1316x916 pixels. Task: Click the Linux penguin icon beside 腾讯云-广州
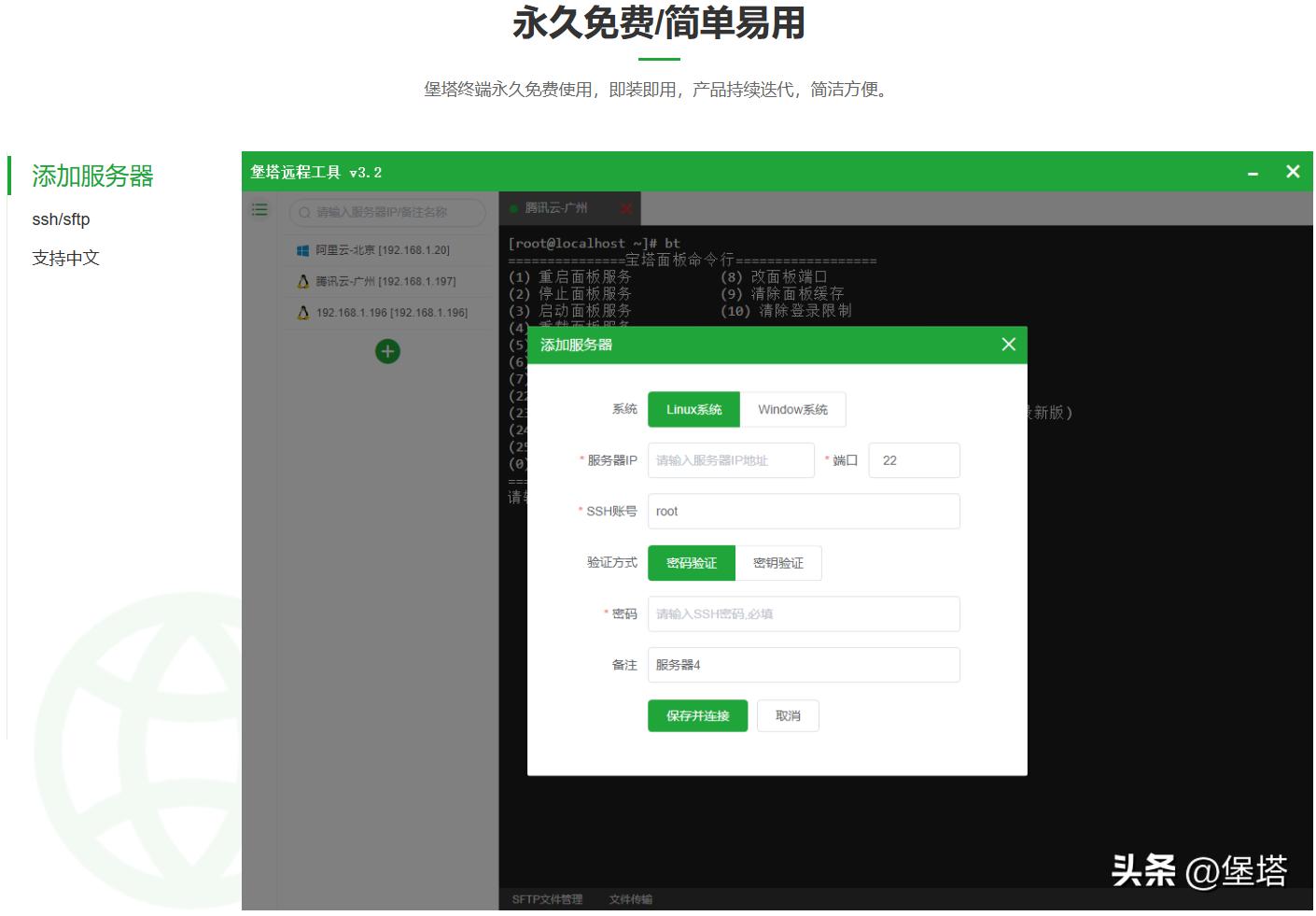click(301, 280)
